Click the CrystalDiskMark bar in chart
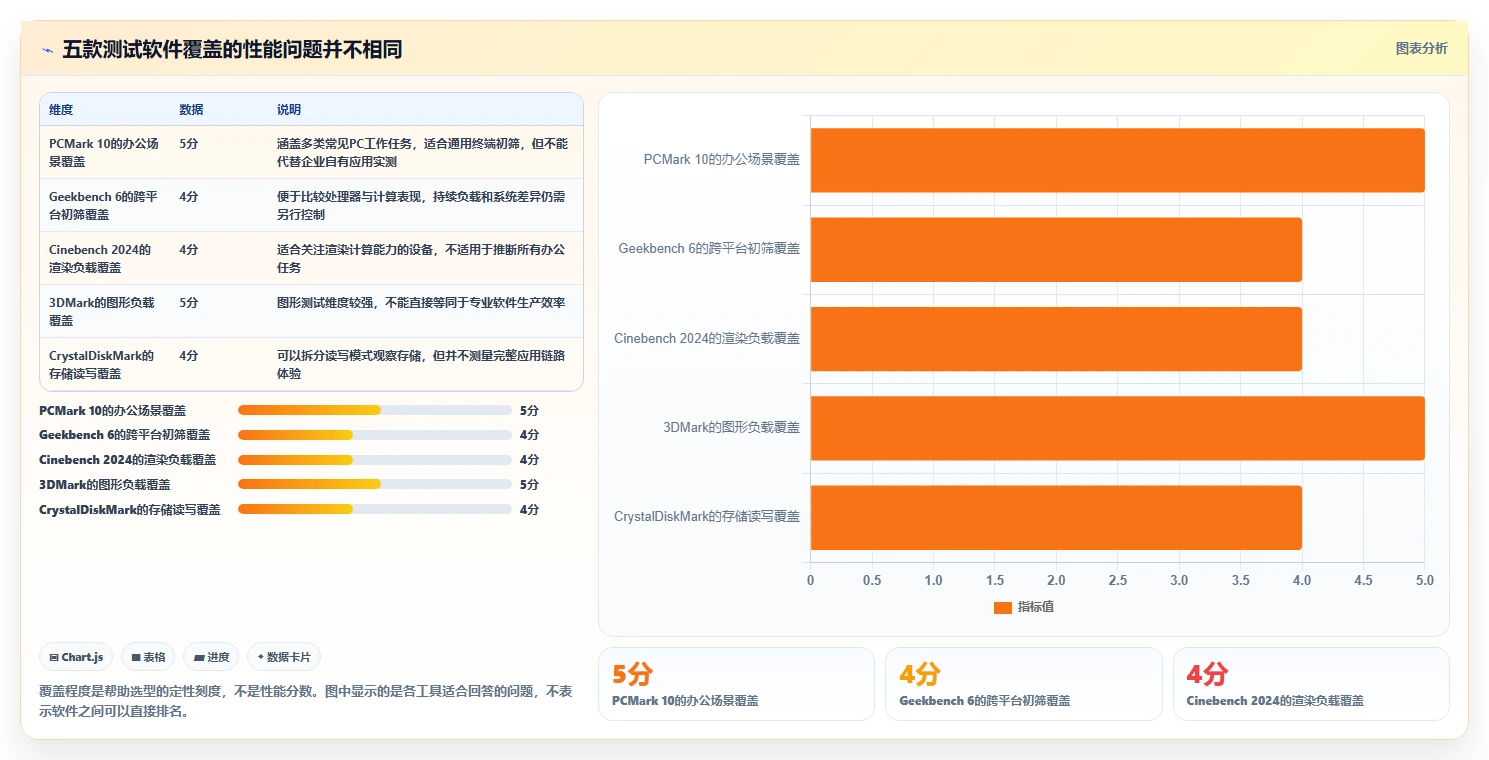The width and height of the screenshot is (1489, 760). coord(1056,517)
